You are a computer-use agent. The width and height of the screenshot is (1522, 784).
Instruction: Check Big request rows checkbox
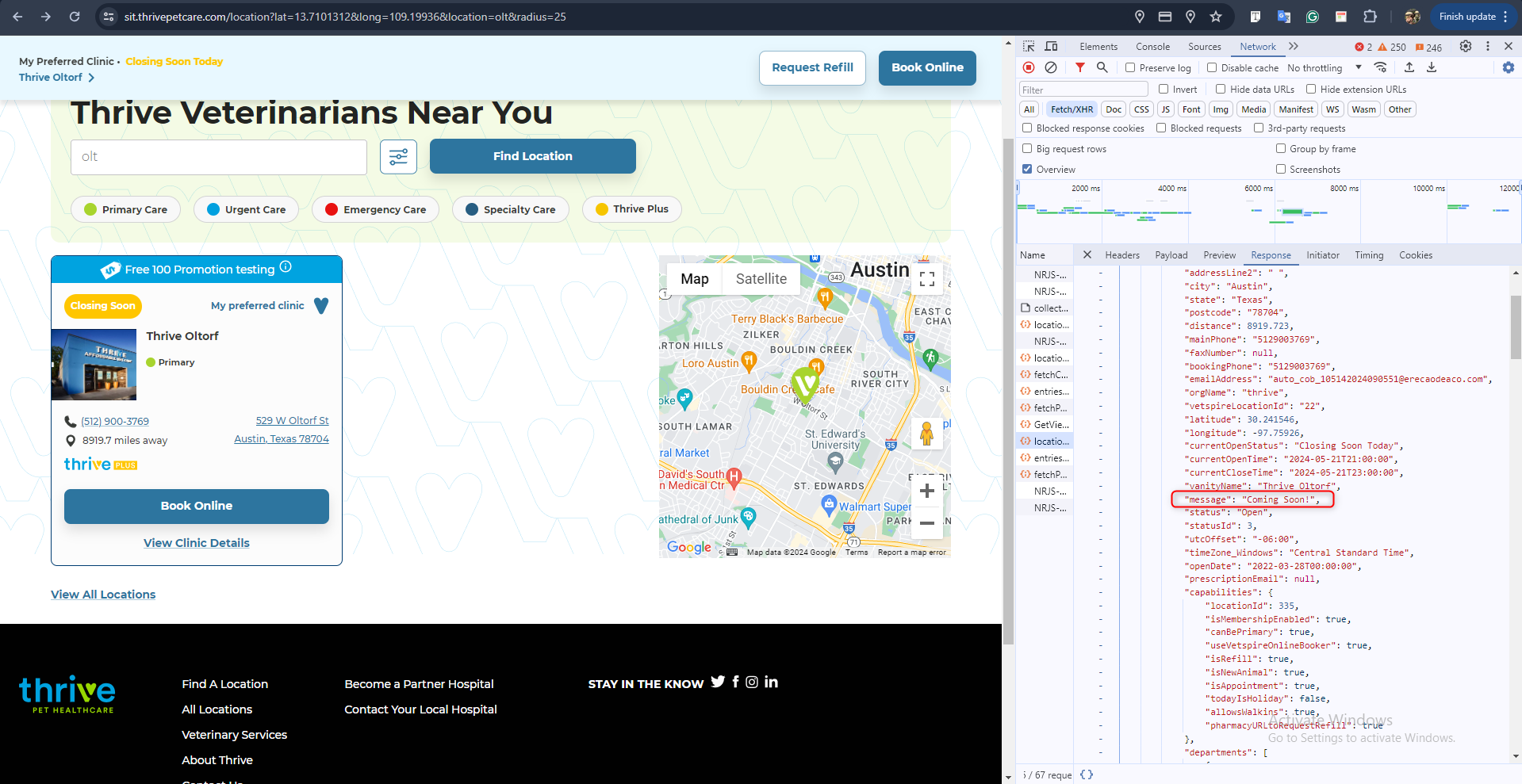coord(1027,148)
